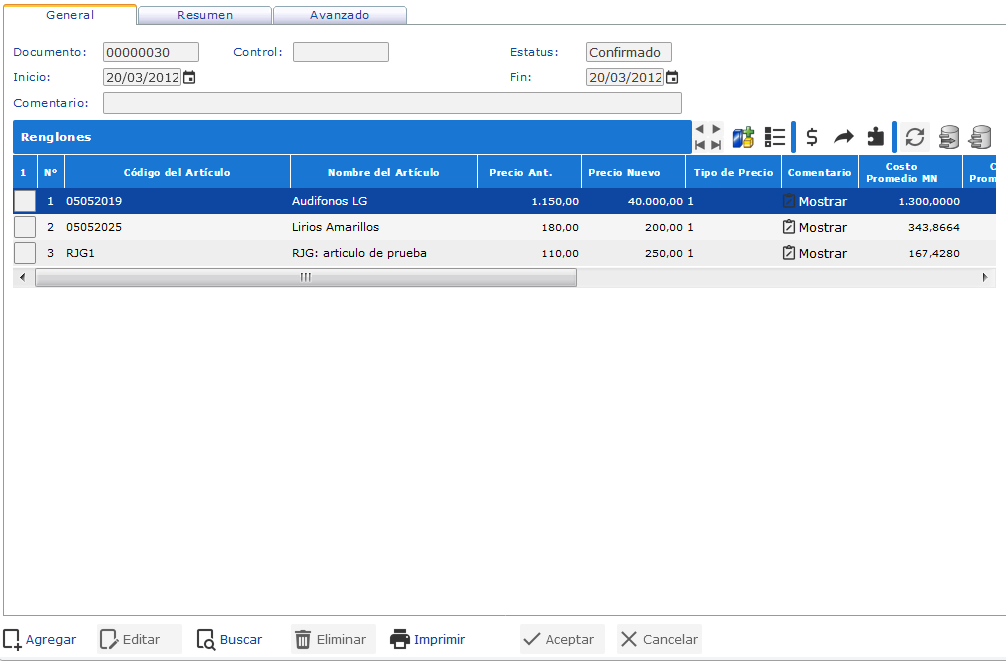Tick the checkbox for Lirios Amarillos row
The height and width of the screenshot is (662, 1006).
[x=25, y=227]
